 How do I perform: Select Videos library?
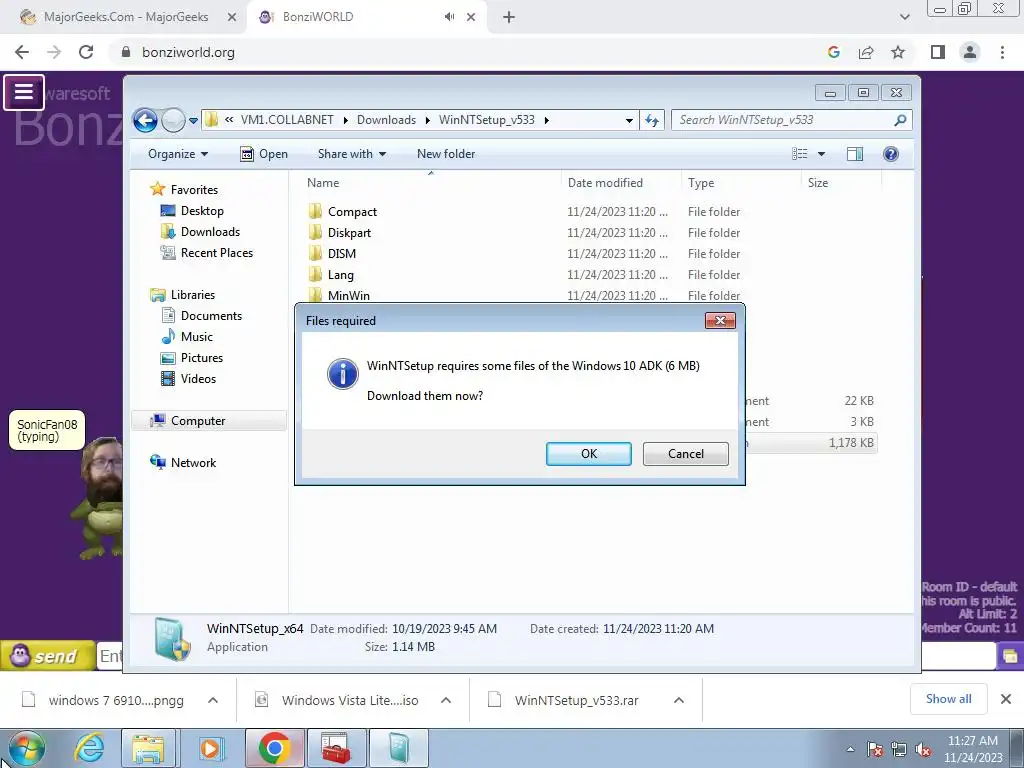198,378
